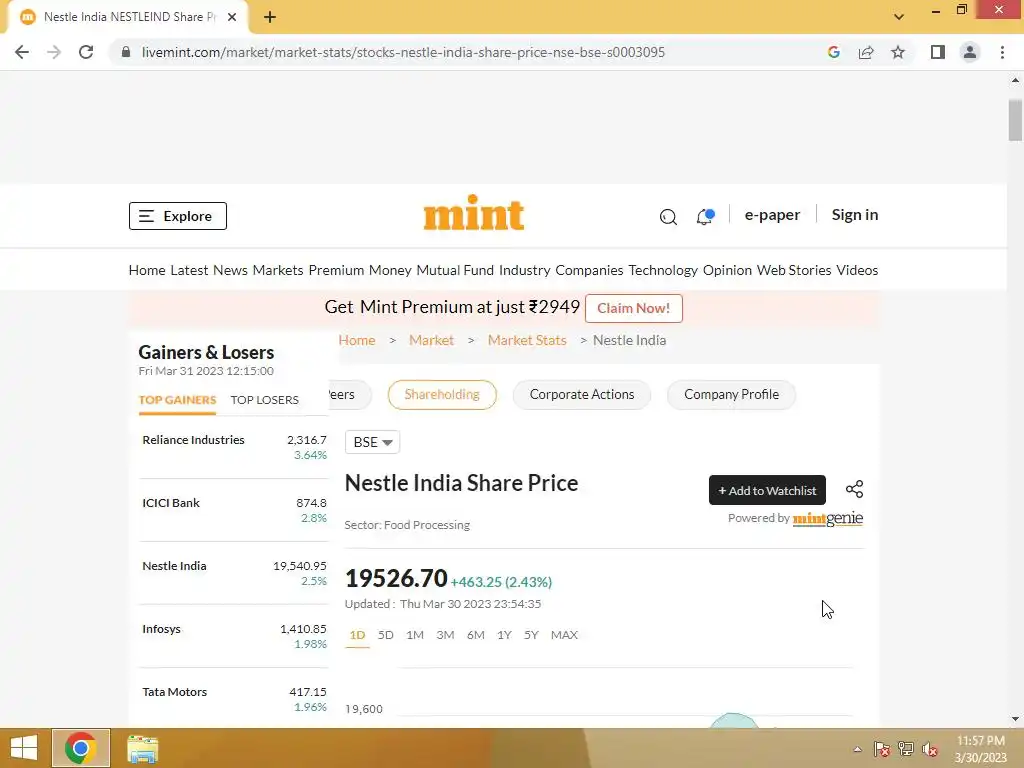Switch to TOP GAINERS tab
Viewport: 1024px width, 768px height.
click(177, 400)
